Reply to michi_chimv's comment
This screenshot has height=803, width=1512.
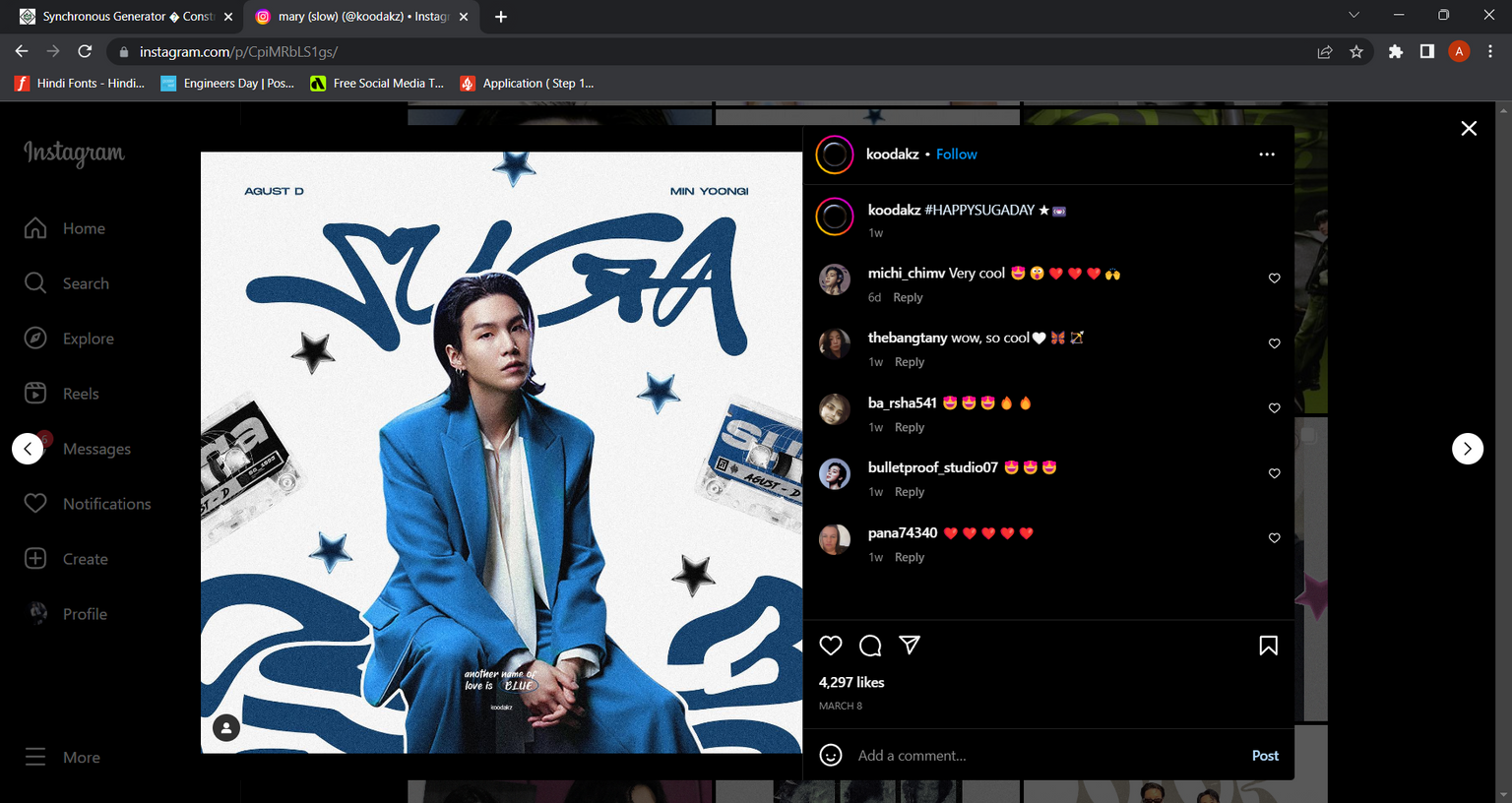[x=908, y=297]
